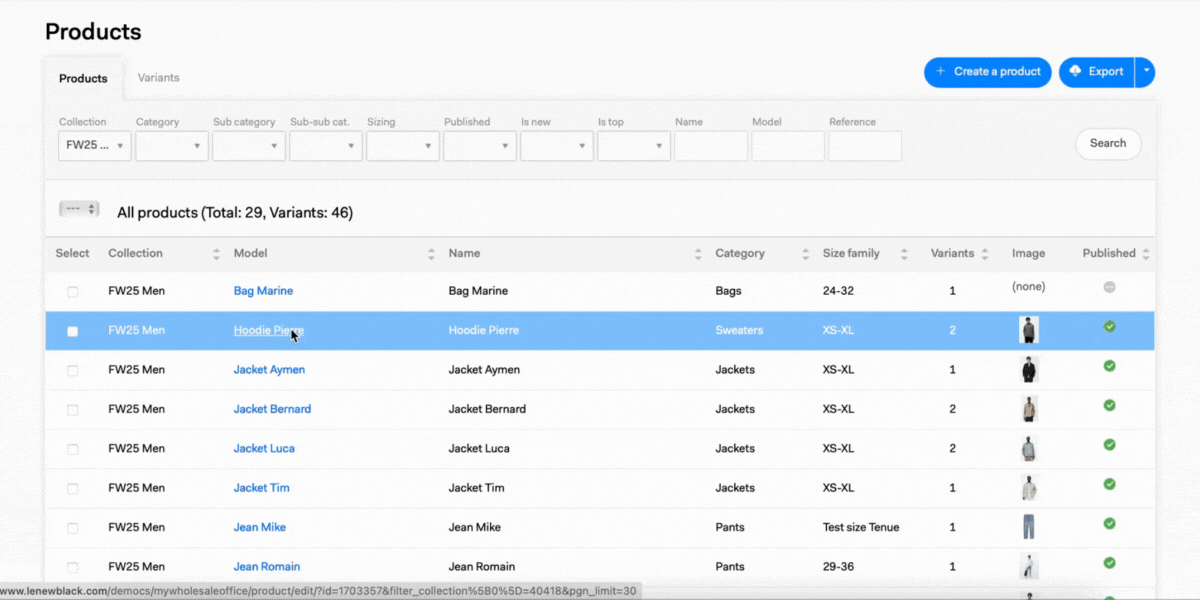
Task: Open the bulk action dropdown beside All products
Action: pos(79,209)
